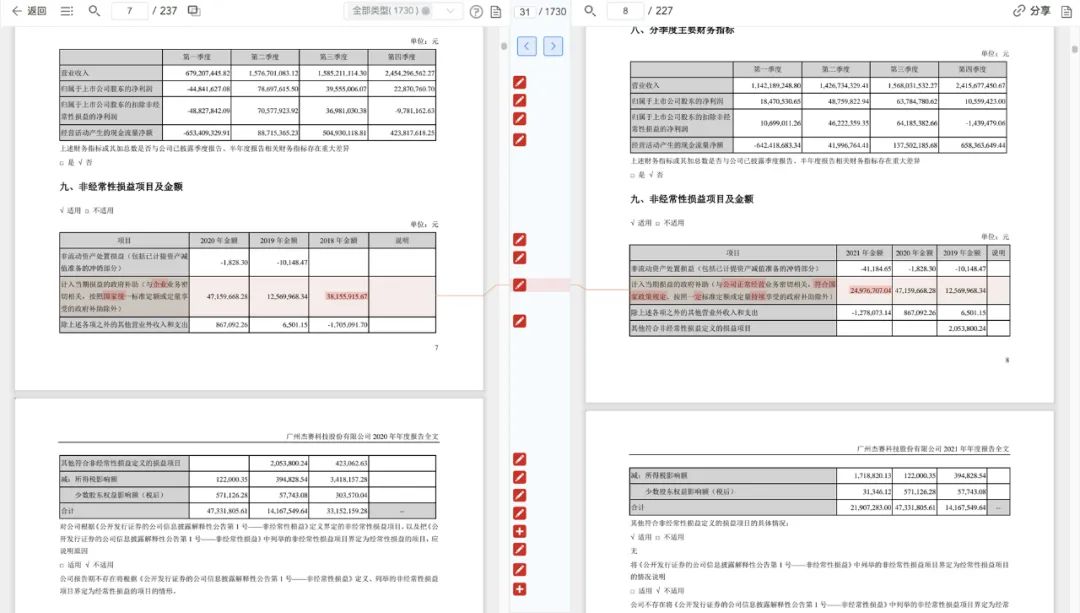The width and height of the screenshot is (1080, 613).
Task: Open the help question mark icon
Action: 476,12
